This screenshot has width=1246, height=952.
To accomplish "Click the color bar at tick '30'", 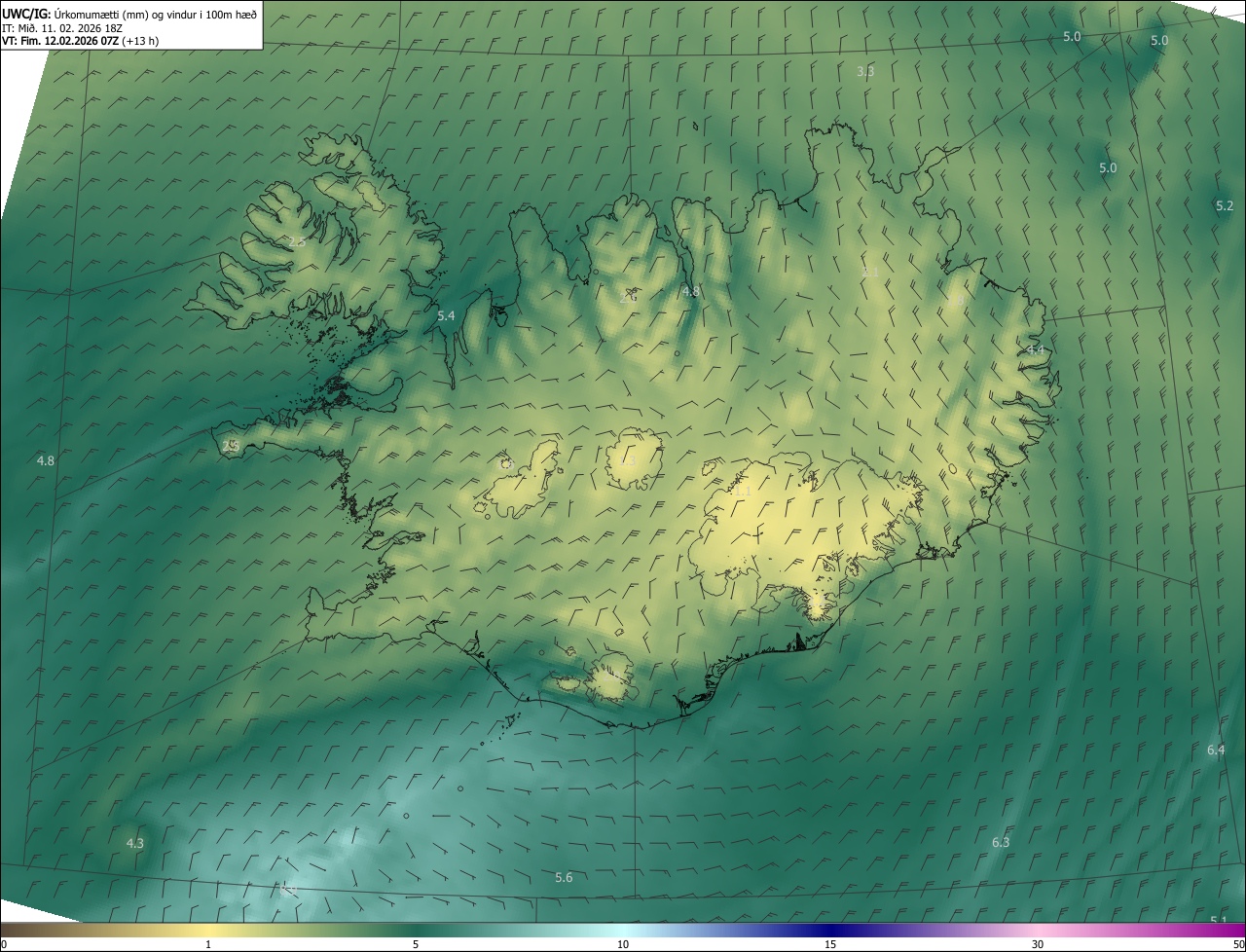I will coord(1038,944).
